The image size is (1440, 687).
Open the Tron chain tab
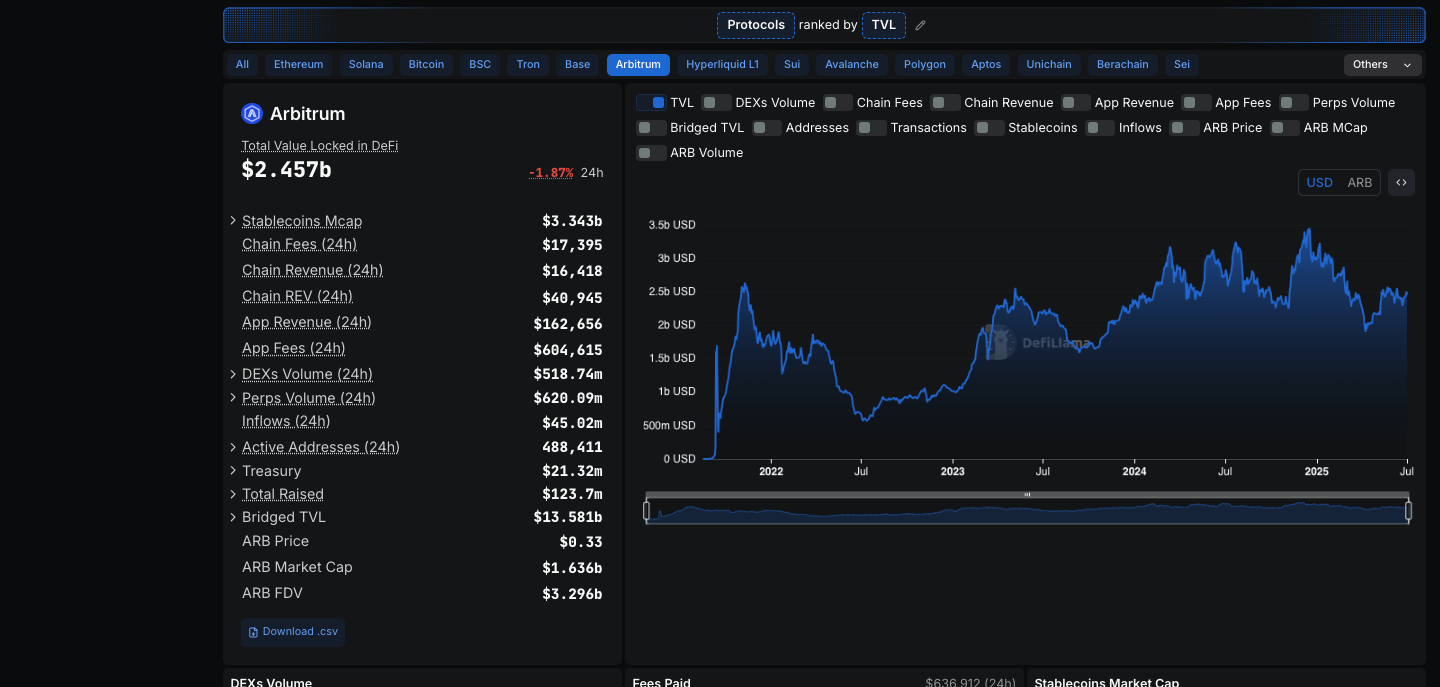coord(528,65)
